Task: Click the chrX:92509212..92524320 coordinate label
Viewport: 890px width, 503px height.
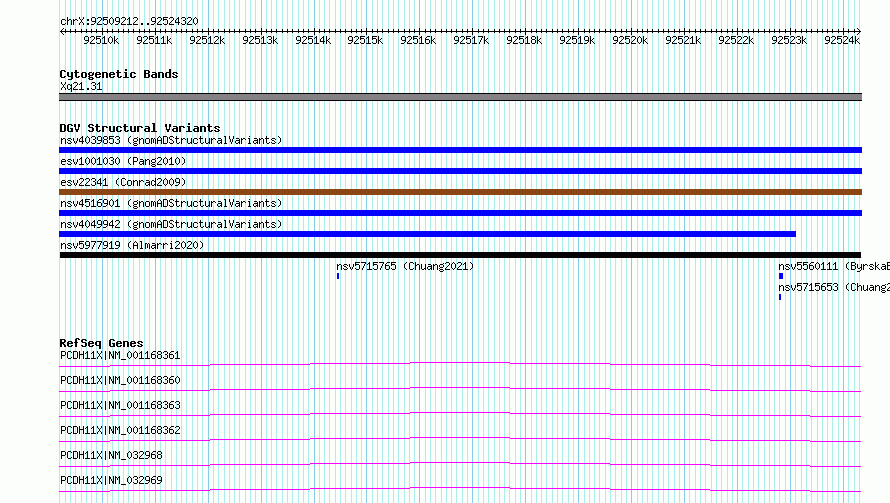Action: 129,22
